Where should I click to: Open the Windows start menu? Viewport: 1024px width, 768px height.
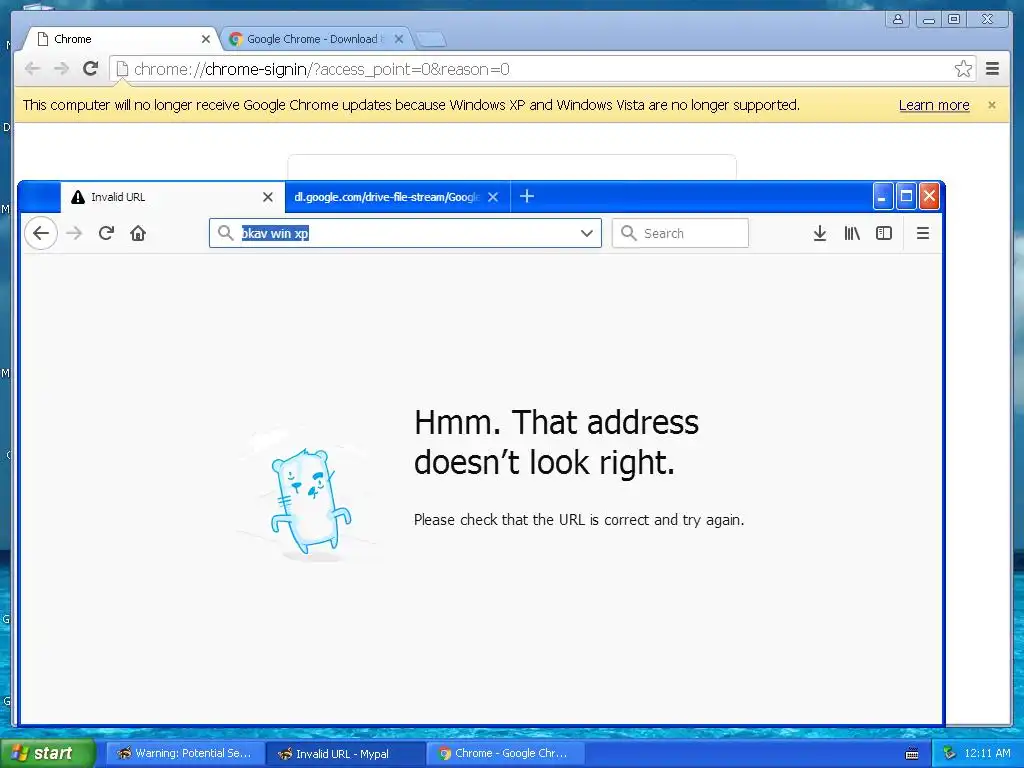[48, 753]
